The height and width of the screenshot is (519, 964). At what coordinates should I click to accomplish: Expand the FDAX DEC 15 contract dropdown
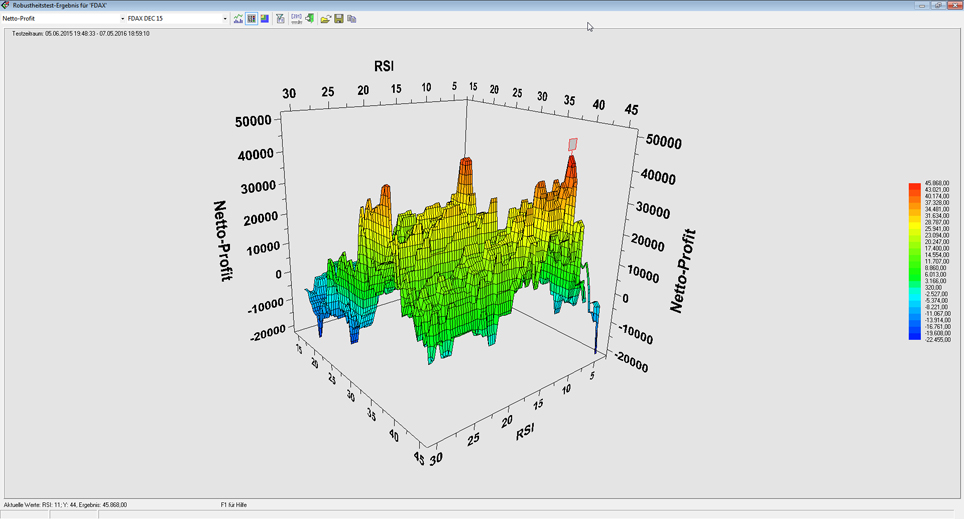(x=225, y=18)
